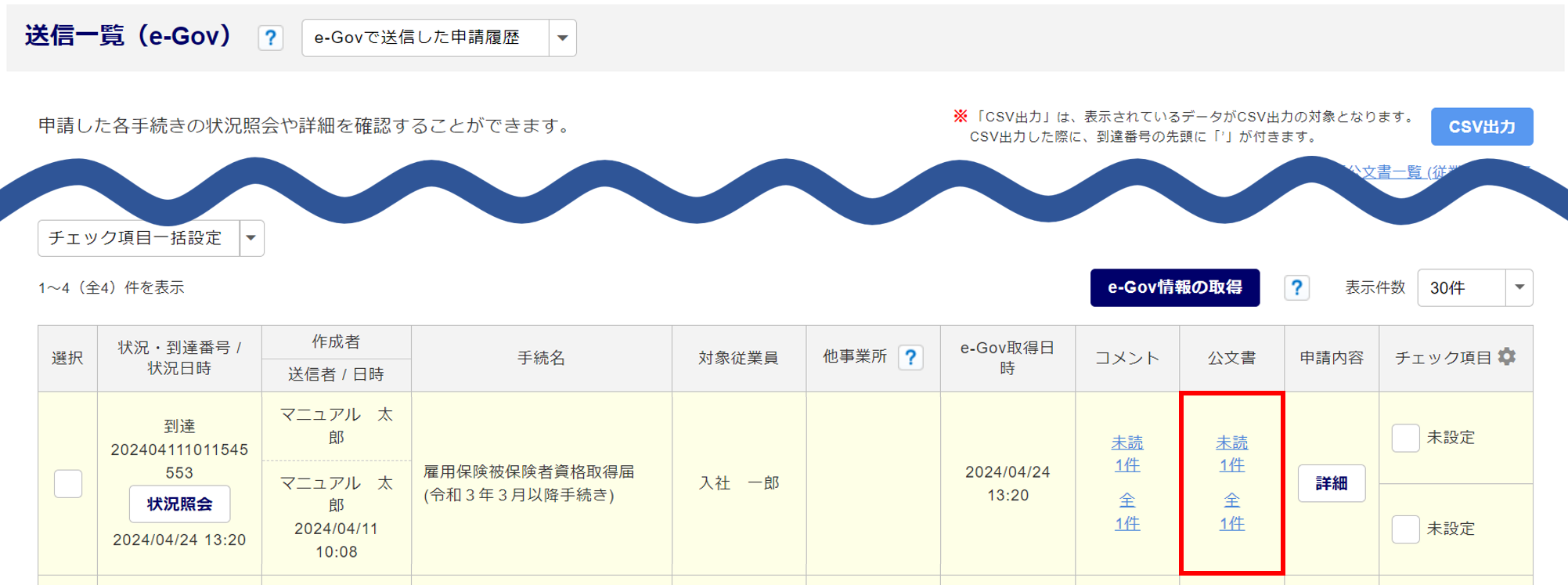Image resolution: width=1568 pixels, height=585 pixels.
Task: Open all 公文書 全 1件 link
Action: (1231, 511)
